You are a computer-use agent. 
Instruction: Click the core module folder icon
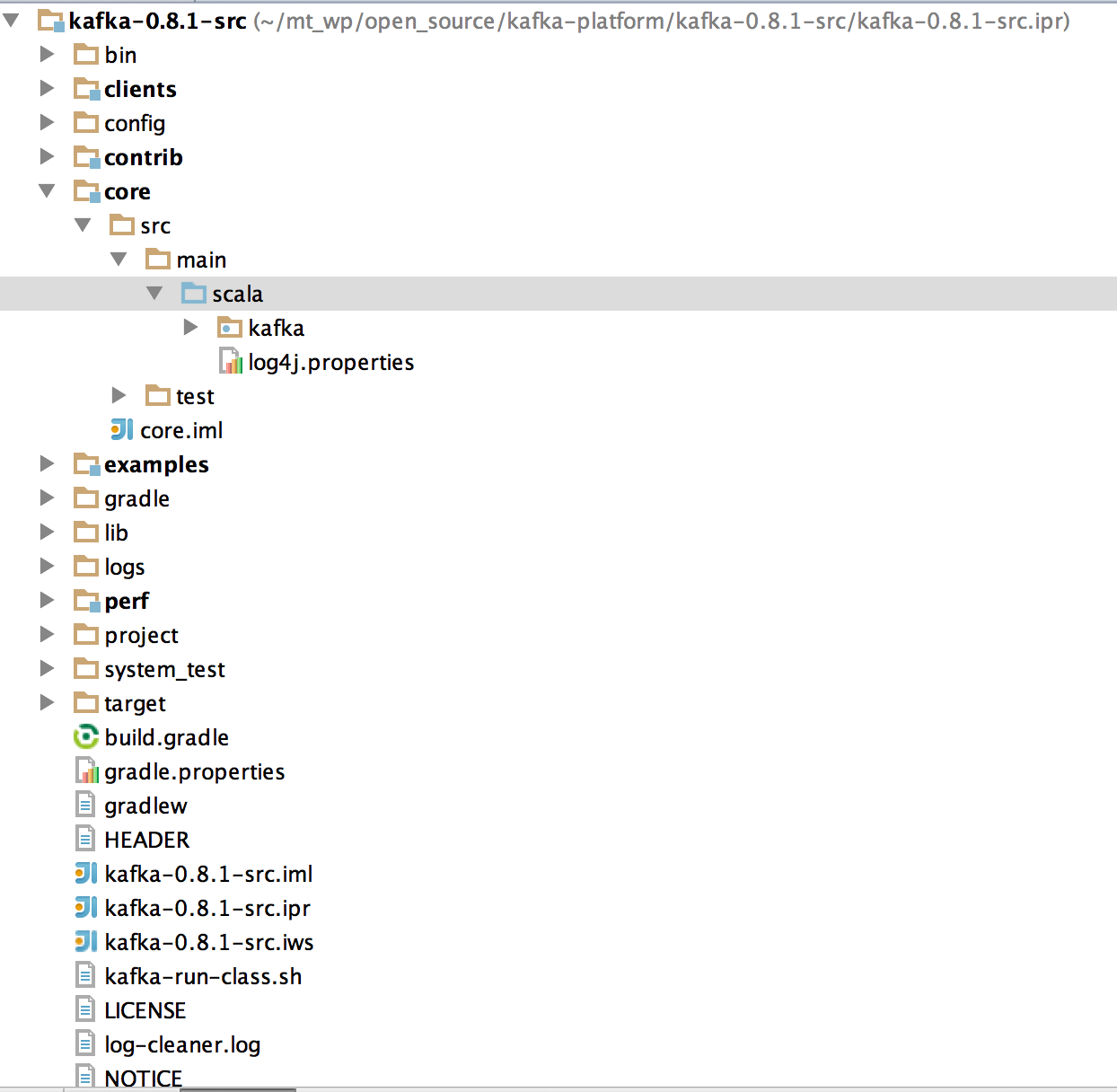point(86,191)
